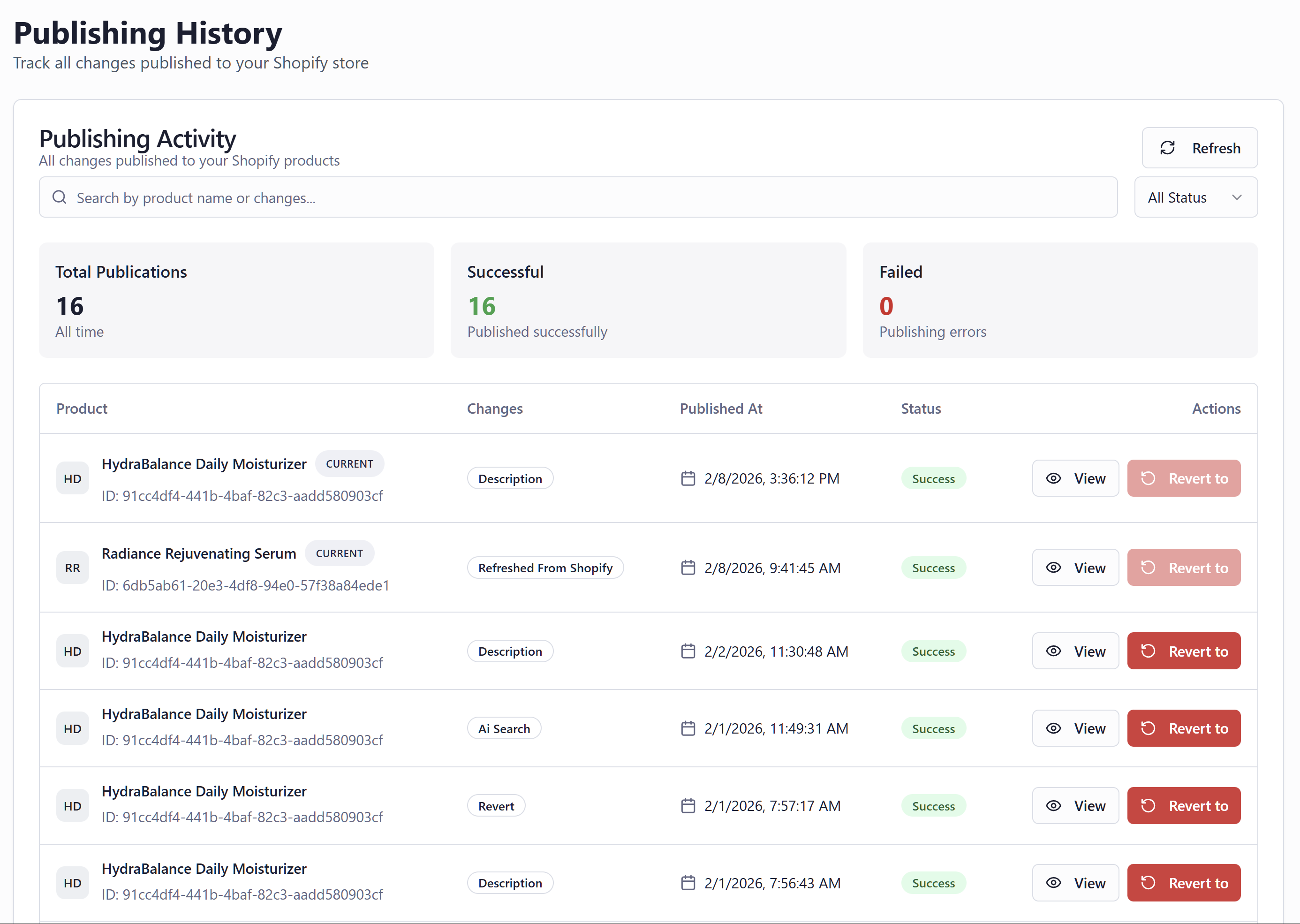Click the HD avatar for the top HydraBalance entry
This screenshot has height=924, width=1300.
(72, 478)
